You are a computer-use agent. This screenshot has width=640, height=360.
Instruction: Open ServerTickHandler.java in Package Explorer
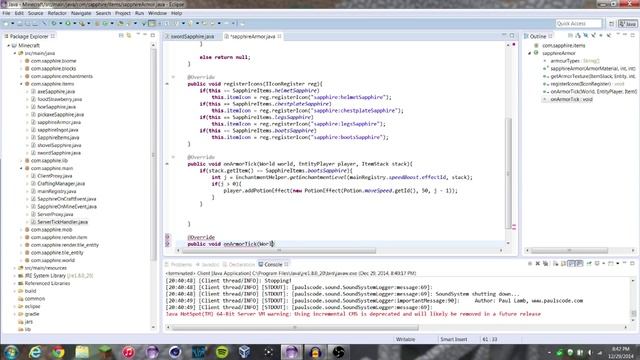62,222
